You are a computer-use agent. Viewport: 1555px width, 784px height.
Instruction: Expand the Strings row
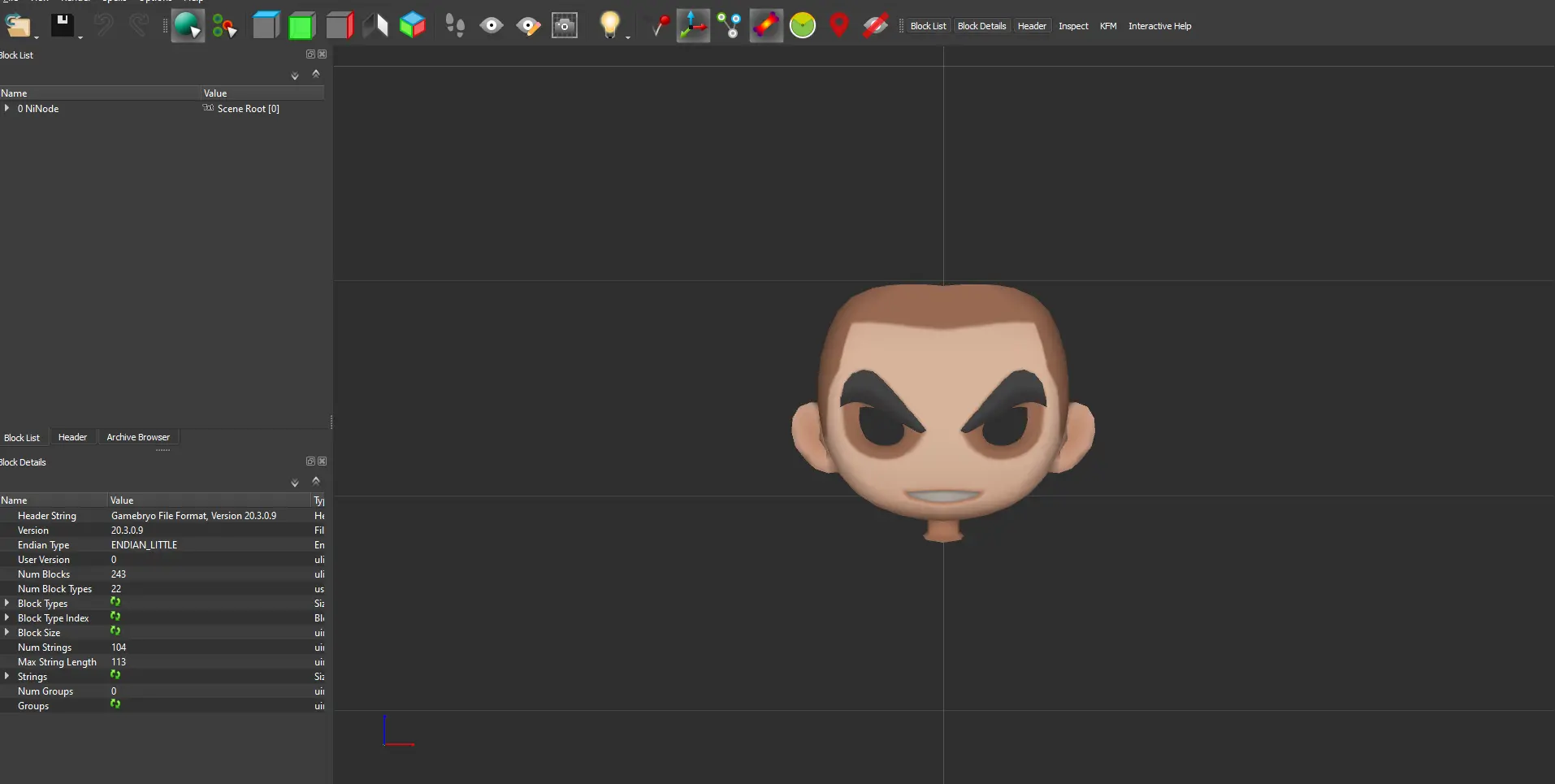pyautogui.click(x=7, y=676)
